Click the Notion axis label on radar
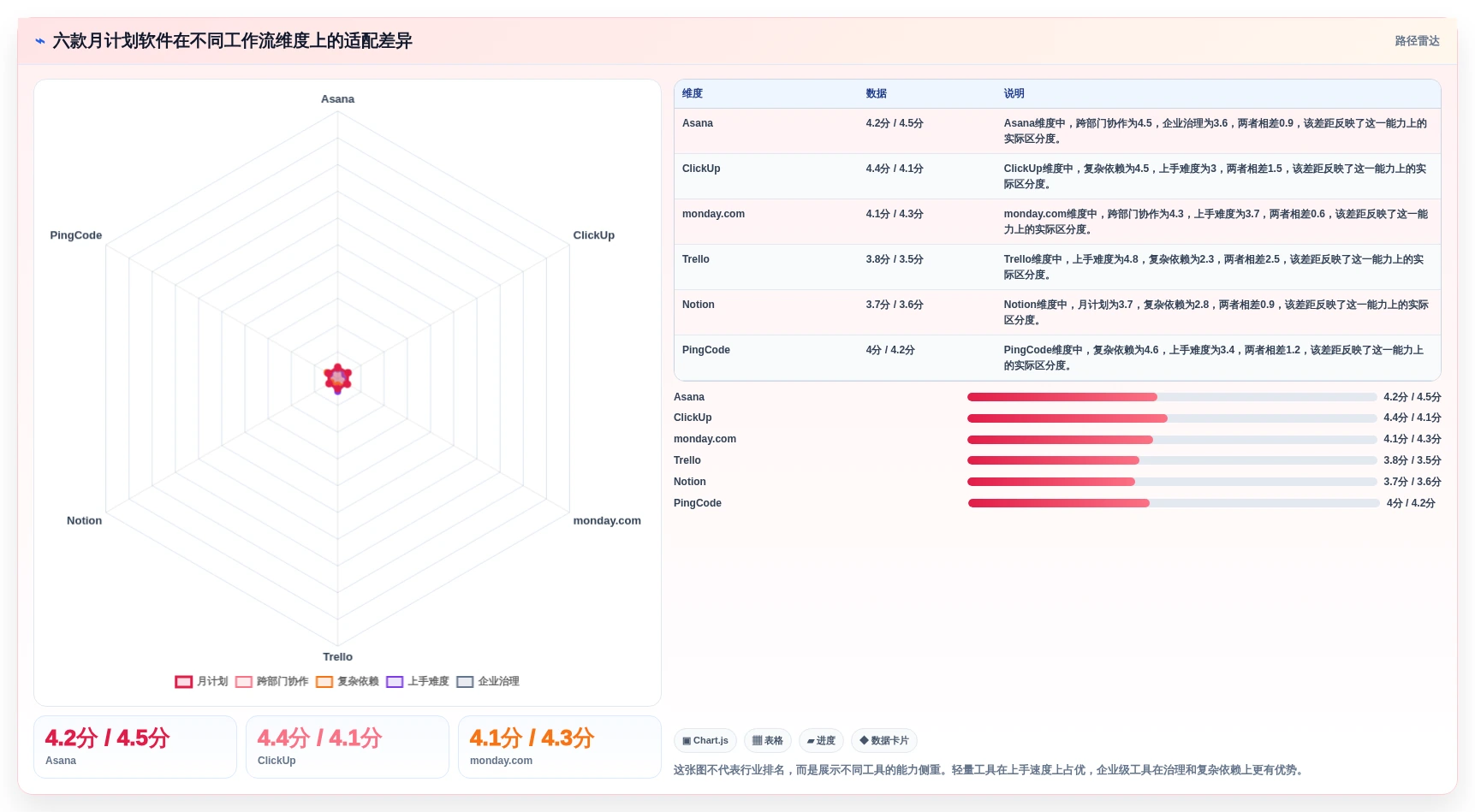 [x=84, y=520]
